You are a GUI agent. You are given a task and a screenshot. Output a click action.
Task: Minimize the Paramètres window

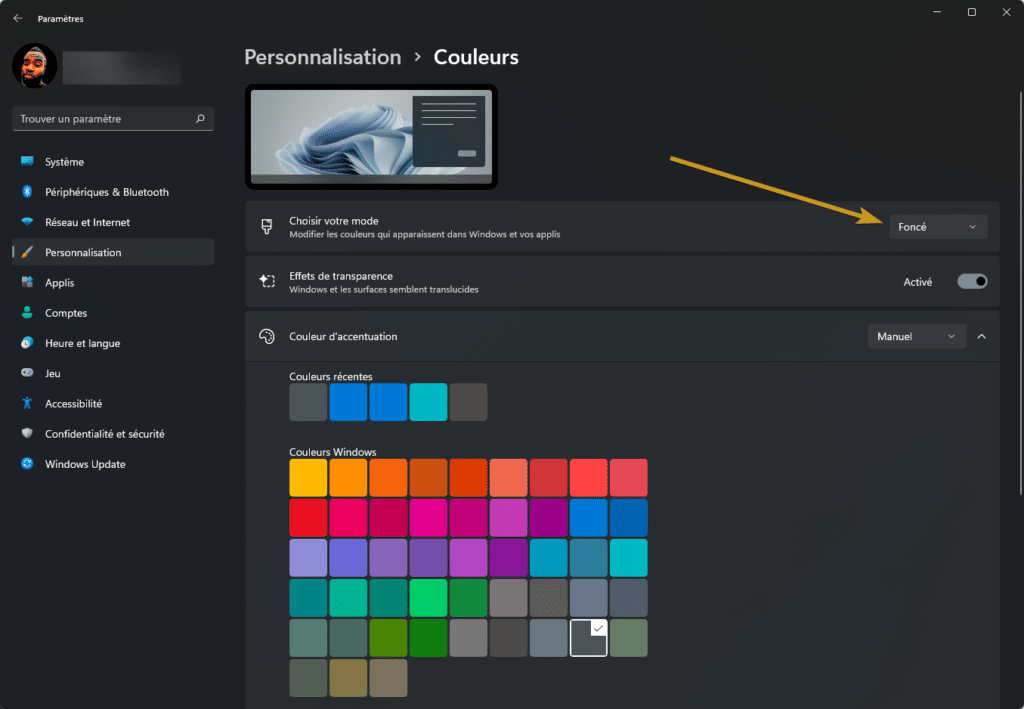tap(937, 12)
